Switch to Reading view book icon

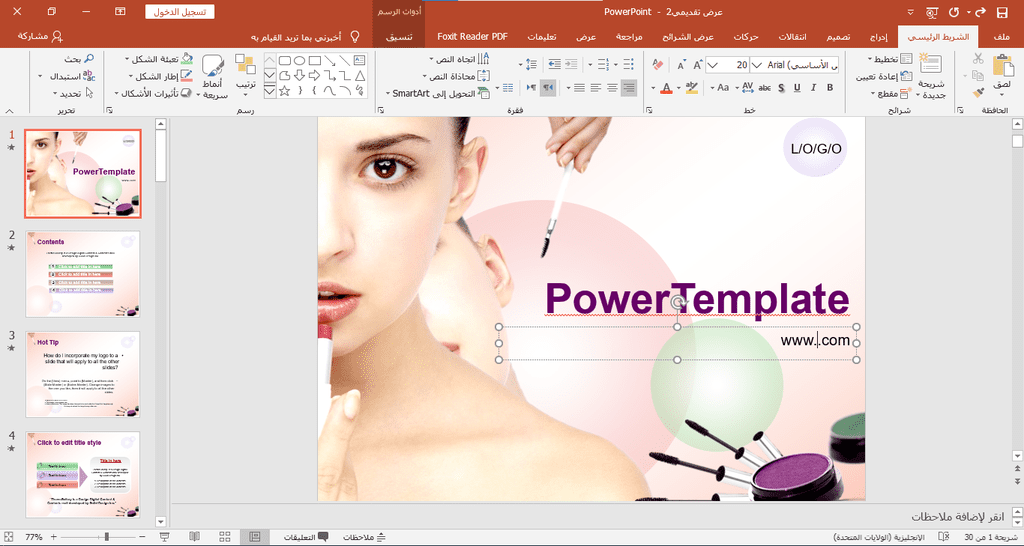tap(195, 537)
